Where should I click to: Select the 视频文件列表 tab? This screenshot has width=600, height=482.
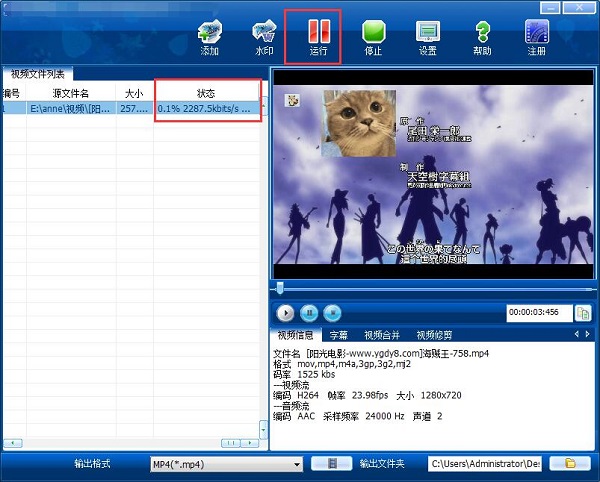tap(38, 74)
